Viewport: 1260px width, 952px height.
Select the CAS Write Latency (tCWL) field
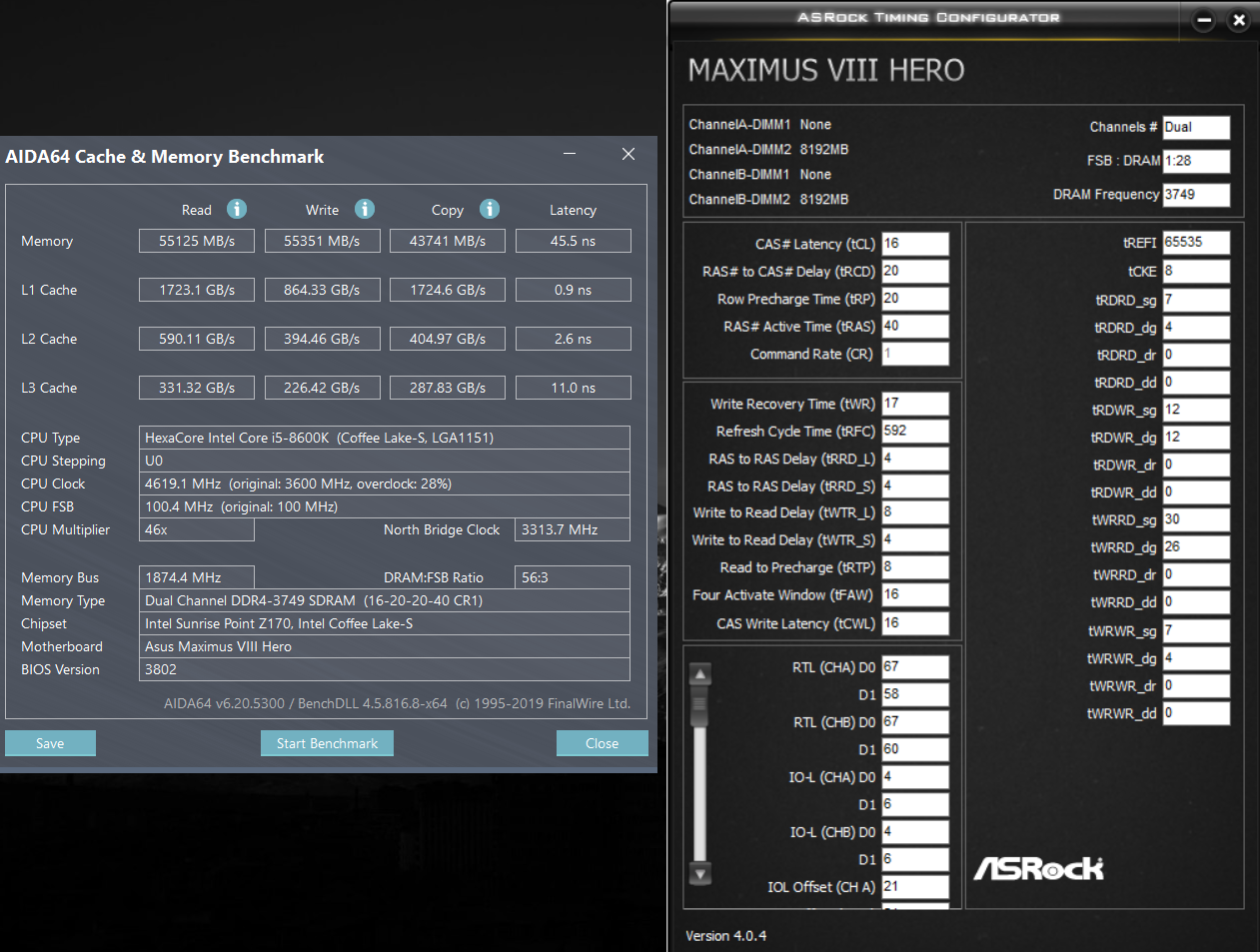[x=915, y=623]
